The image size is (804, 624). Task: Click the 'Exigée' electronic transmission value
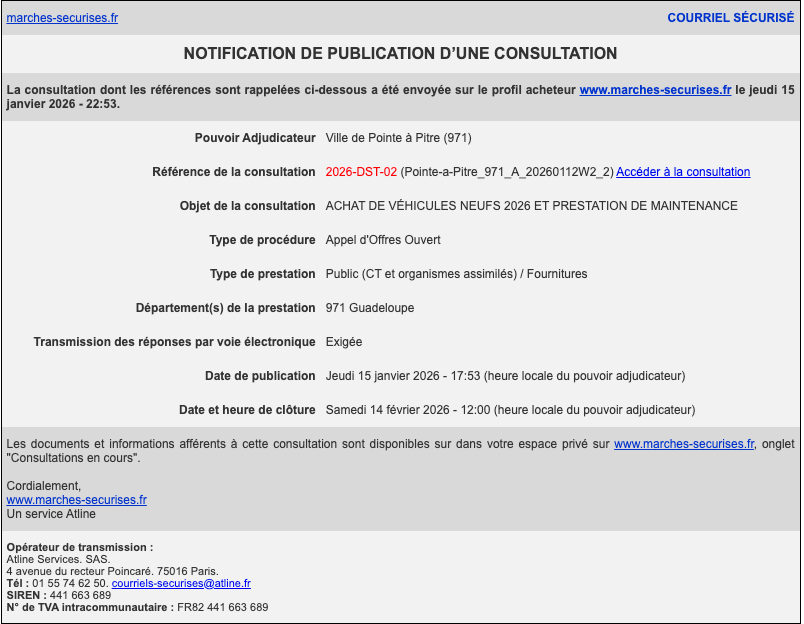344,342
